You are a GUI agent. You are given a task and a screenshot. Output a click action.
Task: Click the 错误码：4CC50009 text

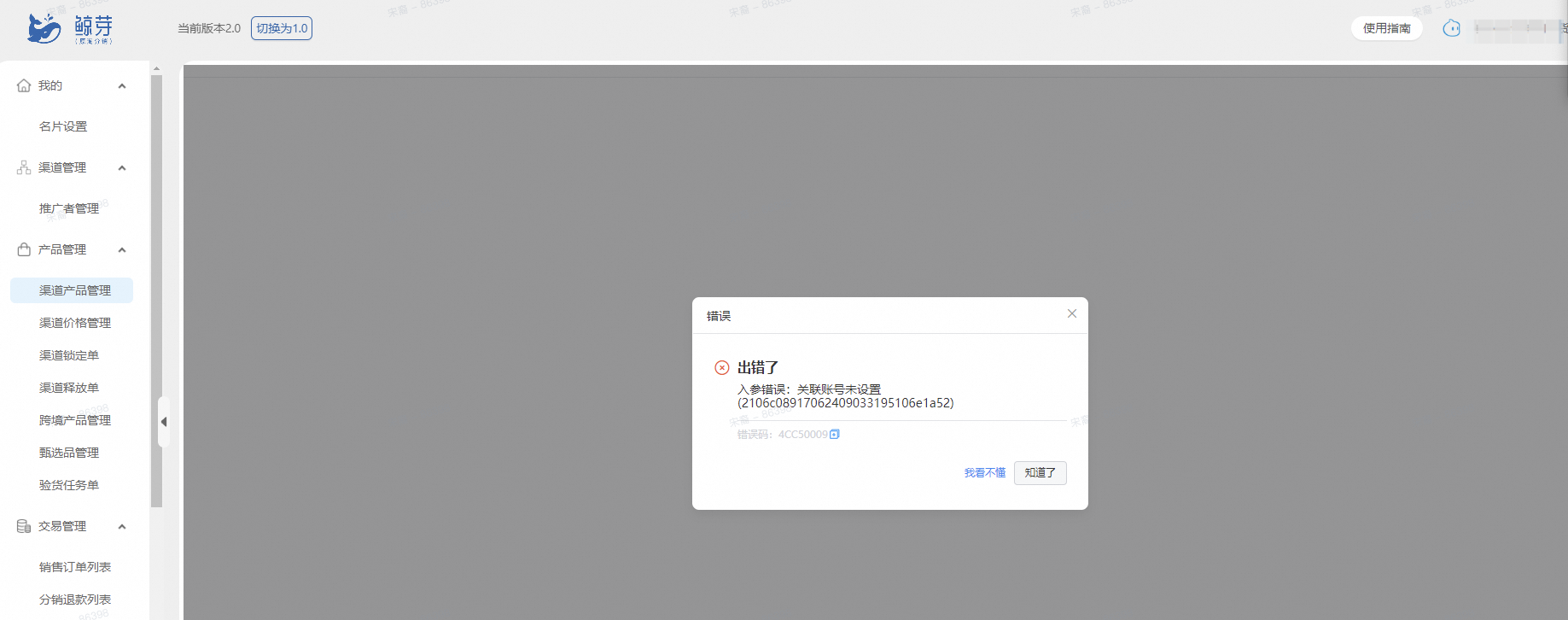tap(783, 434)
